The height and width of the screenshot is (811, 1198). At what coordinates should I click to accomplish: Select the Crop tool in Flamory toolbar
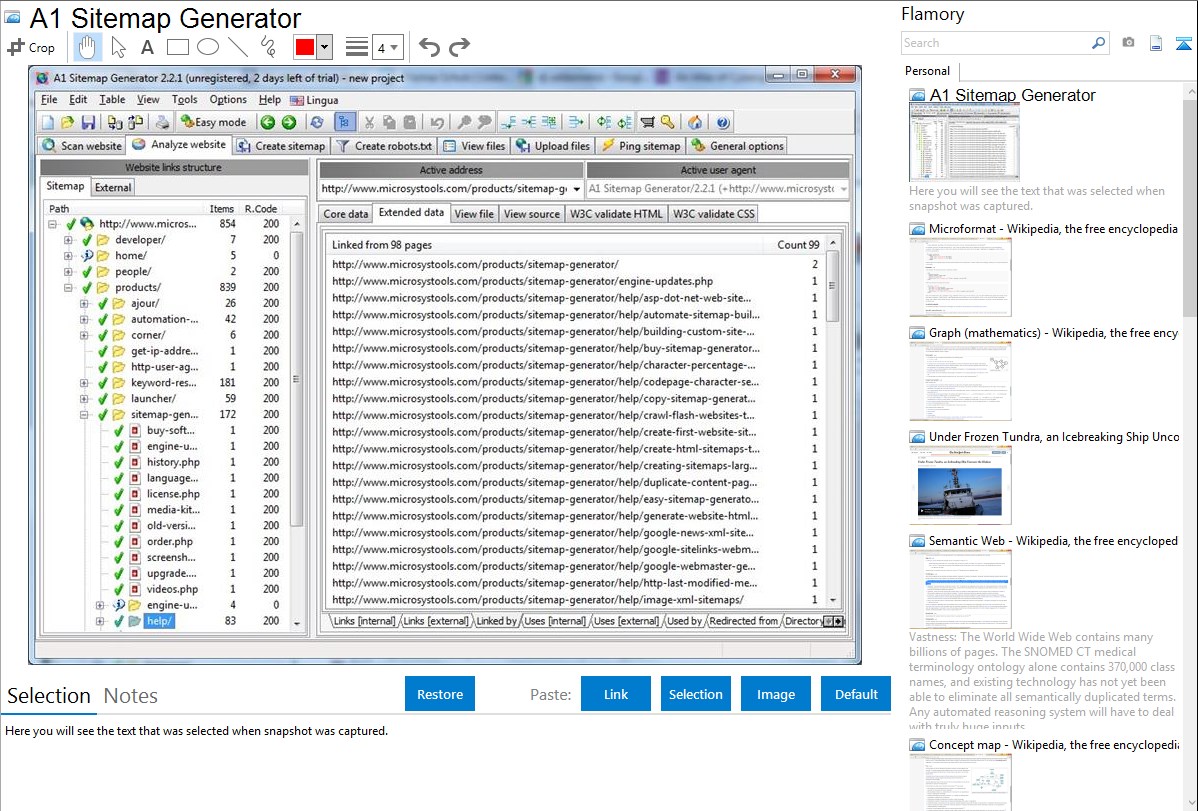[31, 47]
